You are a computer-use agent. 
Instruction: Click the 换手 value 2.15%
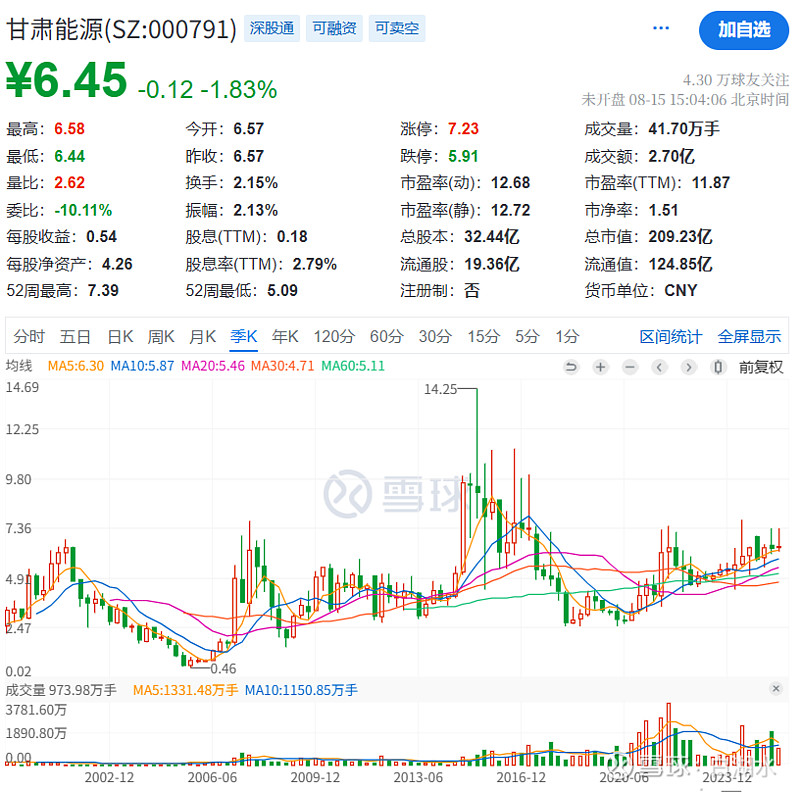(x=256, y=183)
